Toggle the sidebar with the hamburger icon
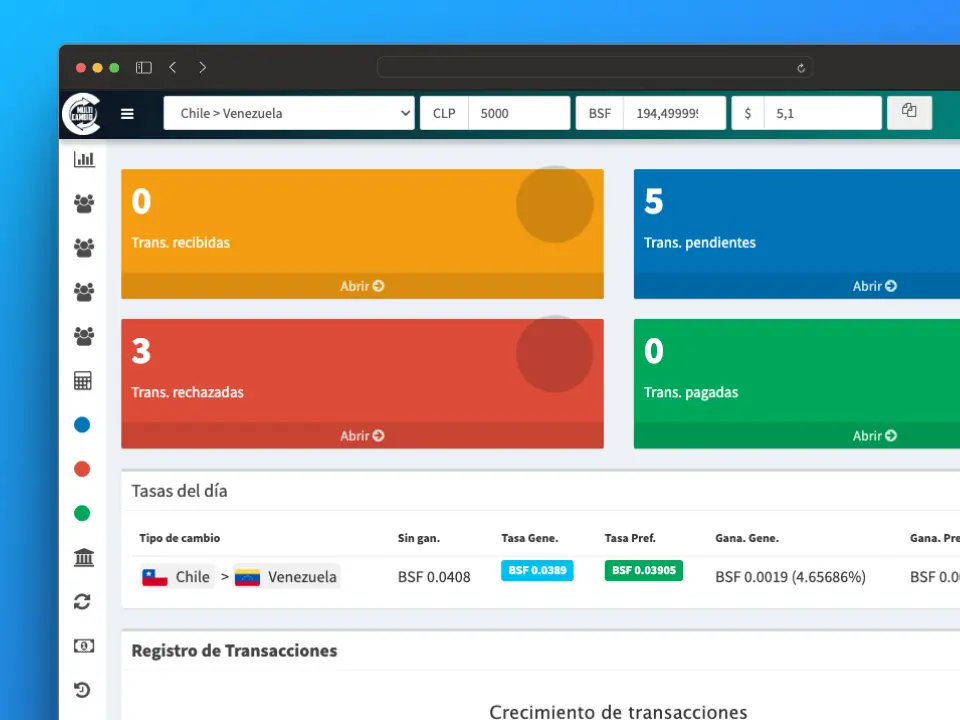The image size is (960, 720). pyautogui.click(x=127, y=113)
